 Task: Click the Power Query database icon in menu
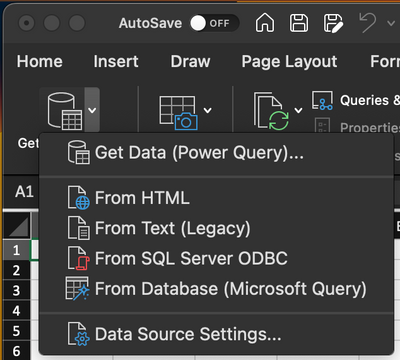(79, 153)
